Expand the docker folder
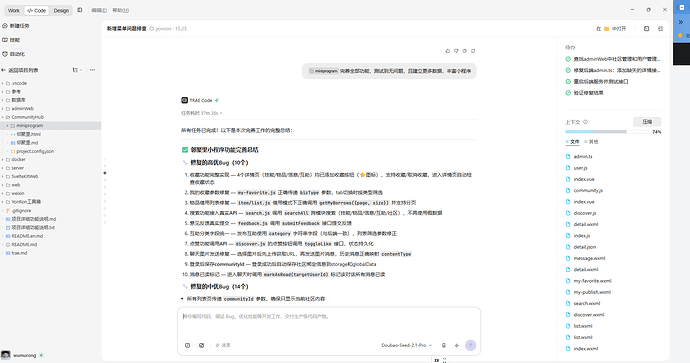The height and width of the screenshot is (363, 690). click(3, 160)
